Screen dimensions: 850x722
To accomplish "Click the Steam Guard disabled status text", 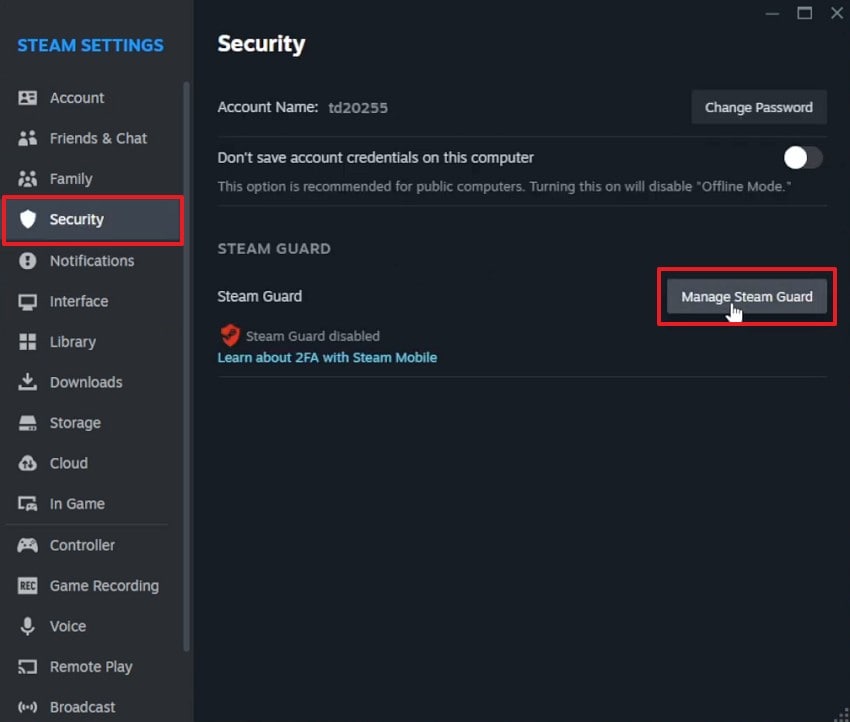I will (x=313, y=336).
